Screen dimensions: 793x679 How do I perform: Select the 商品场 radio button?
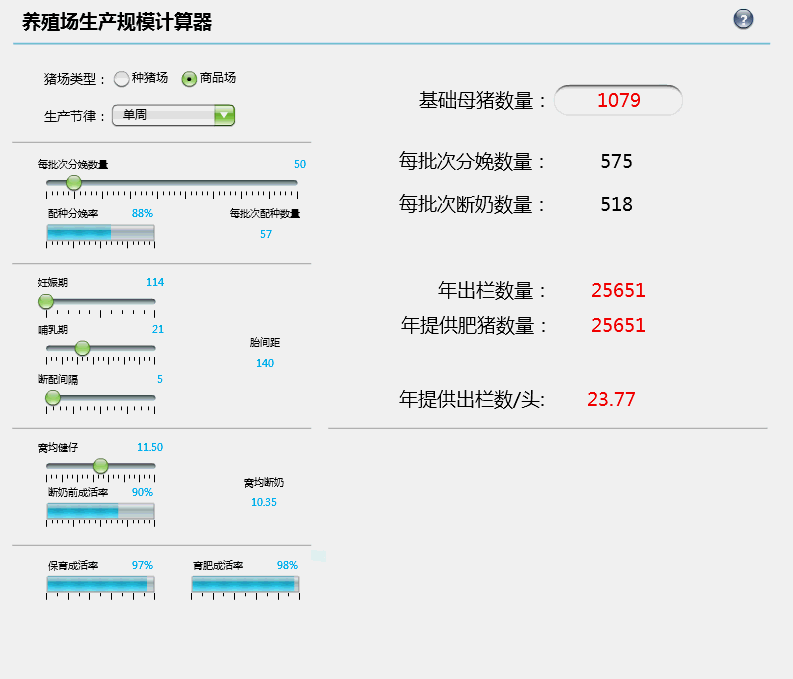[189, 78]
